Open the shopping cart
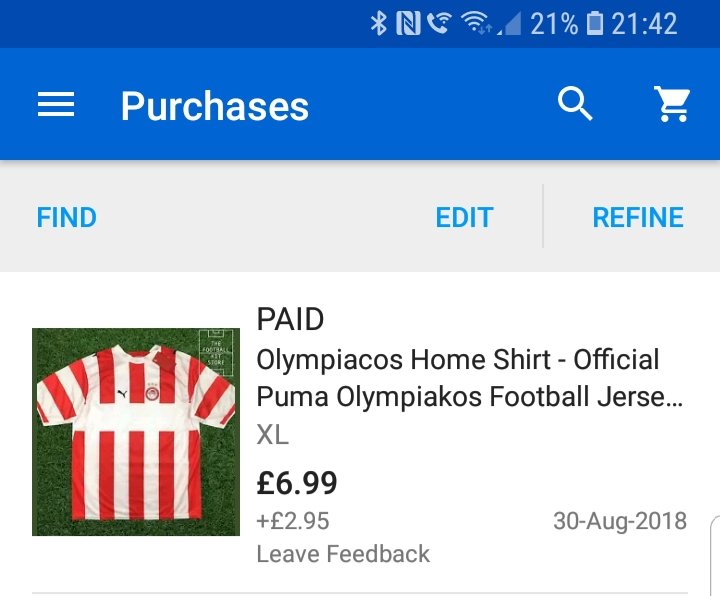 672,104
